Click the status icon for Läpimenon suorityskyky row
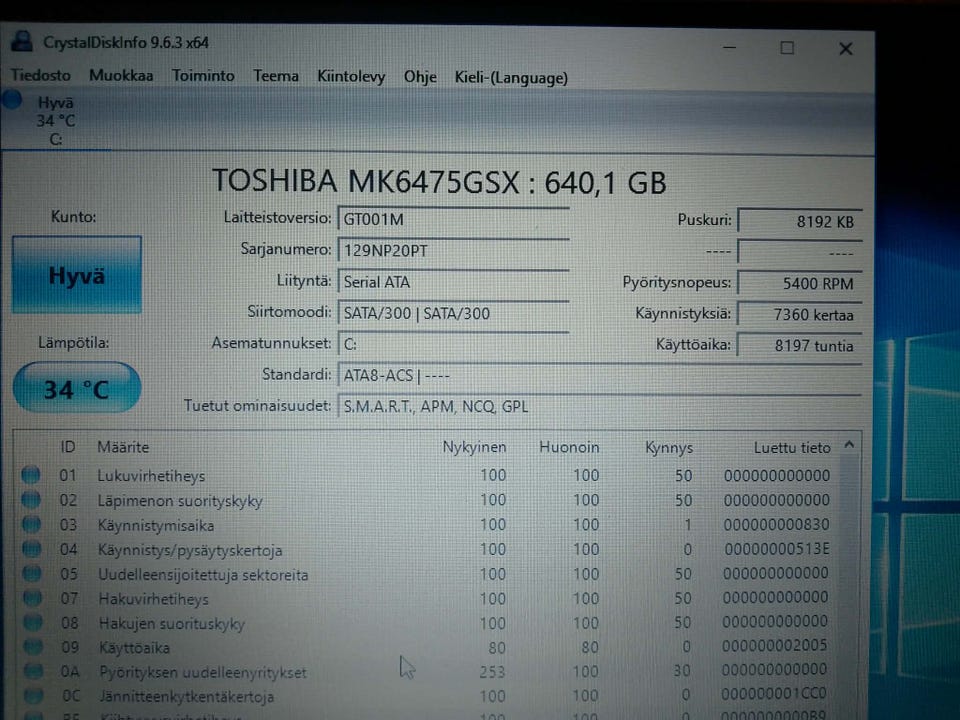The height and width of the screenshot is (720, 960). [x=31, y=500]
